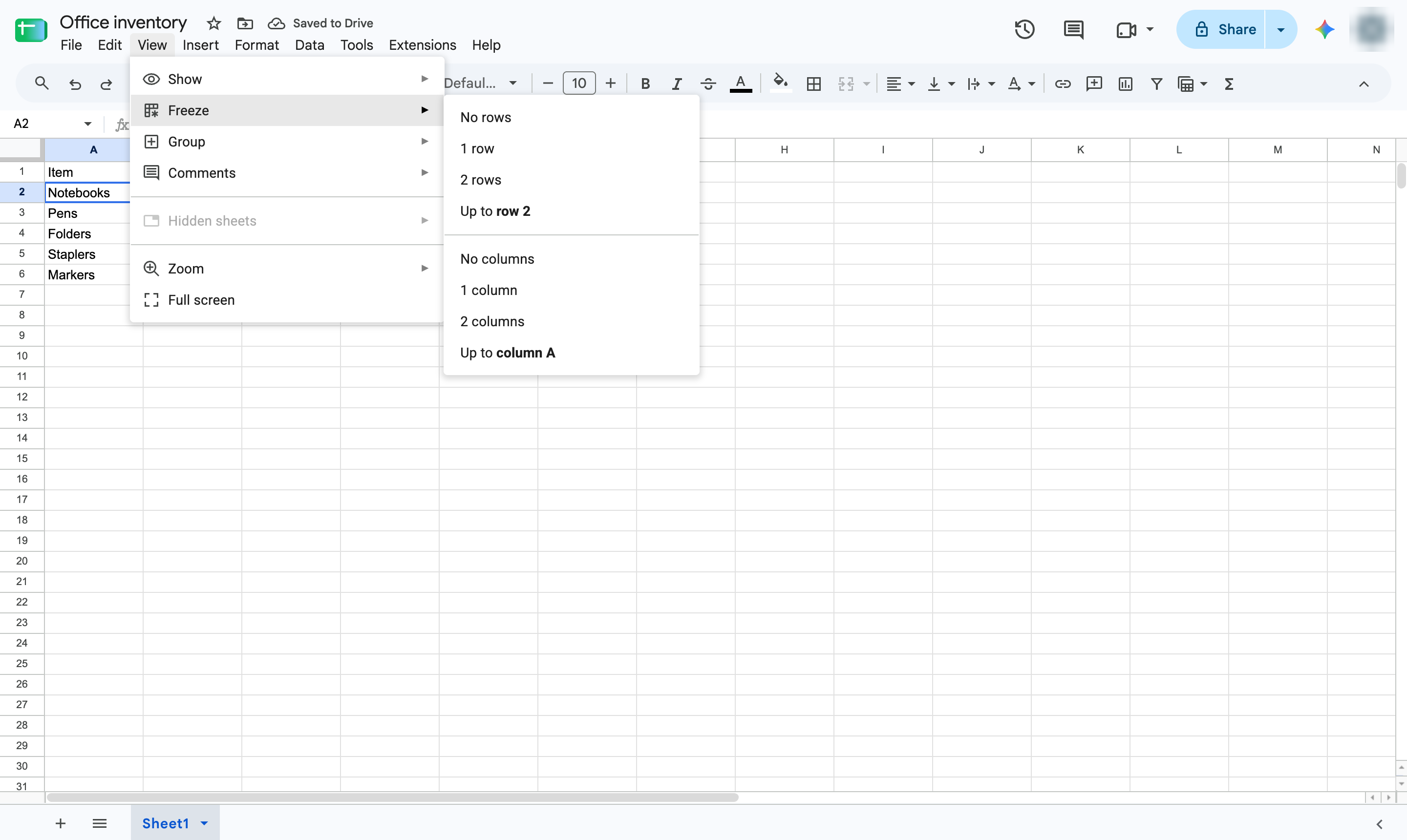Click the Share button
1407x840 pixels.
(1221, 29)
